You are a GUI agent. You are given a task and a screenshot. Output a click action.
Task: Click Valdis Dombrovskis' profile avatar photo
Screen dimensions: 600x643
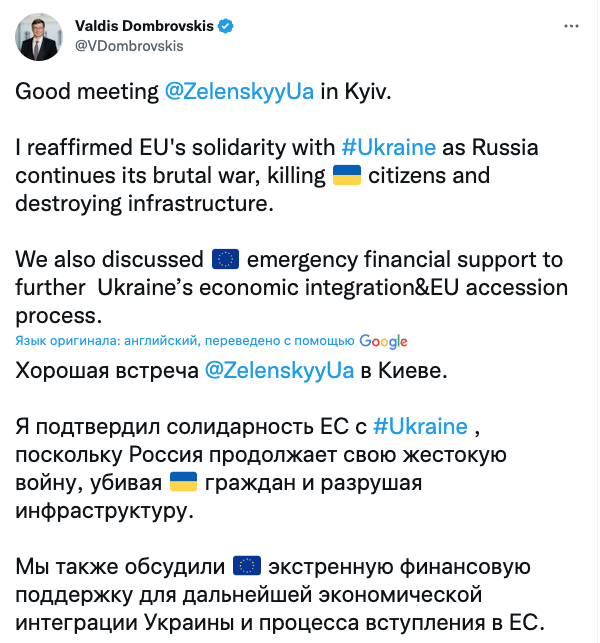click(39, 36)
